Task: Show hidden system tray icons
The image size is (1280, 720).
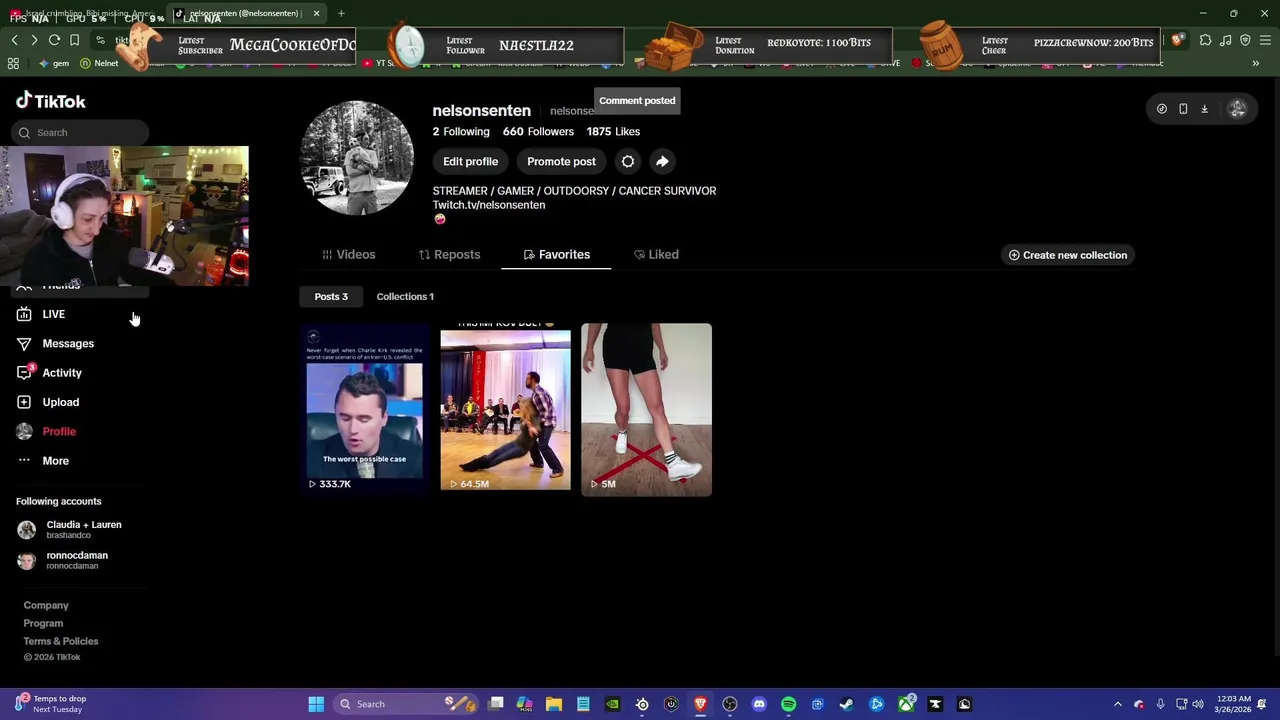Action: tap(1118, 704)
